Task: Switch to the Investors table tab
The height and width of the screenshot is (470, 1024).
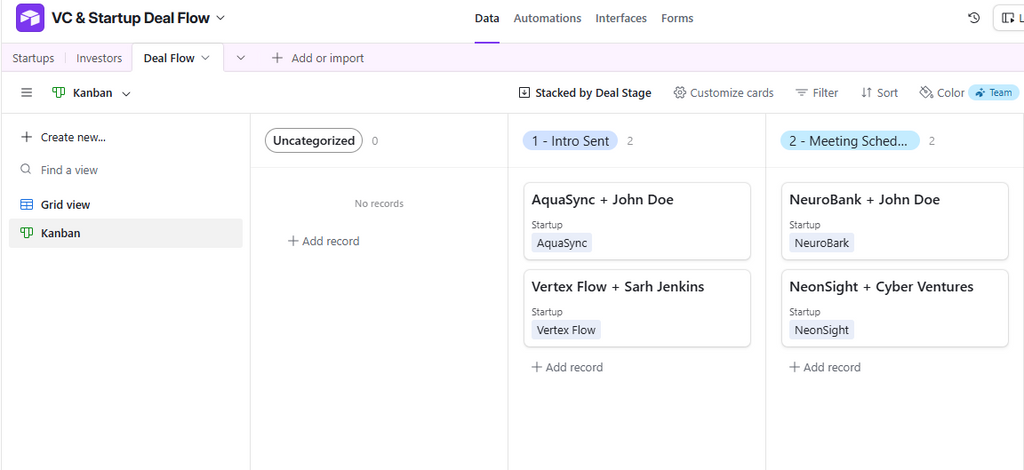Action: (99, 58)
